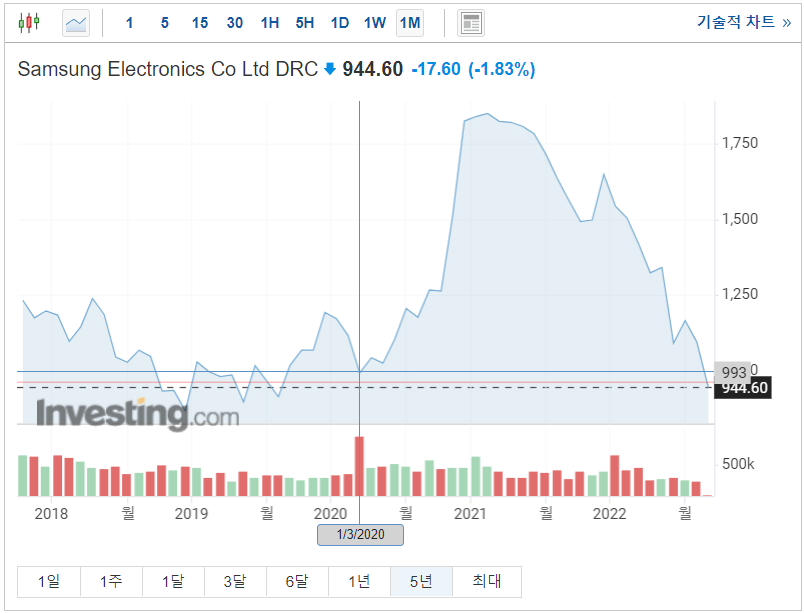Click the 1,750 price axis label
The height and width of the screenshot is (613, 804).
tap(739, 143)
